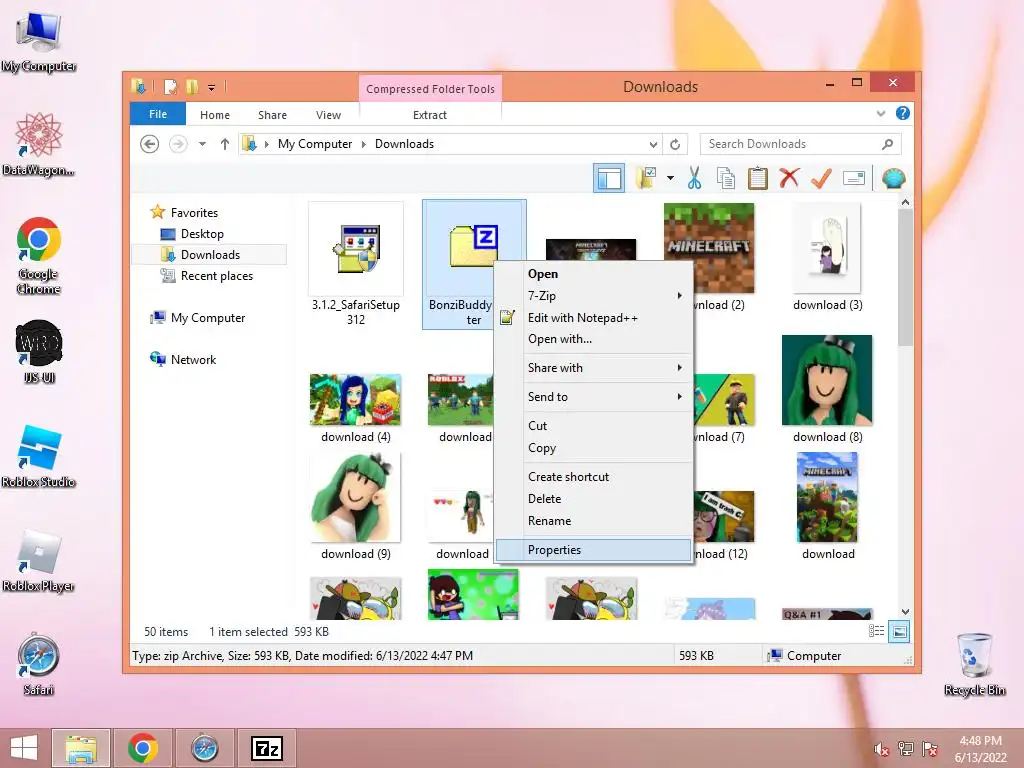Open Google Chrome from the taskbar

[x=143, y=748]
